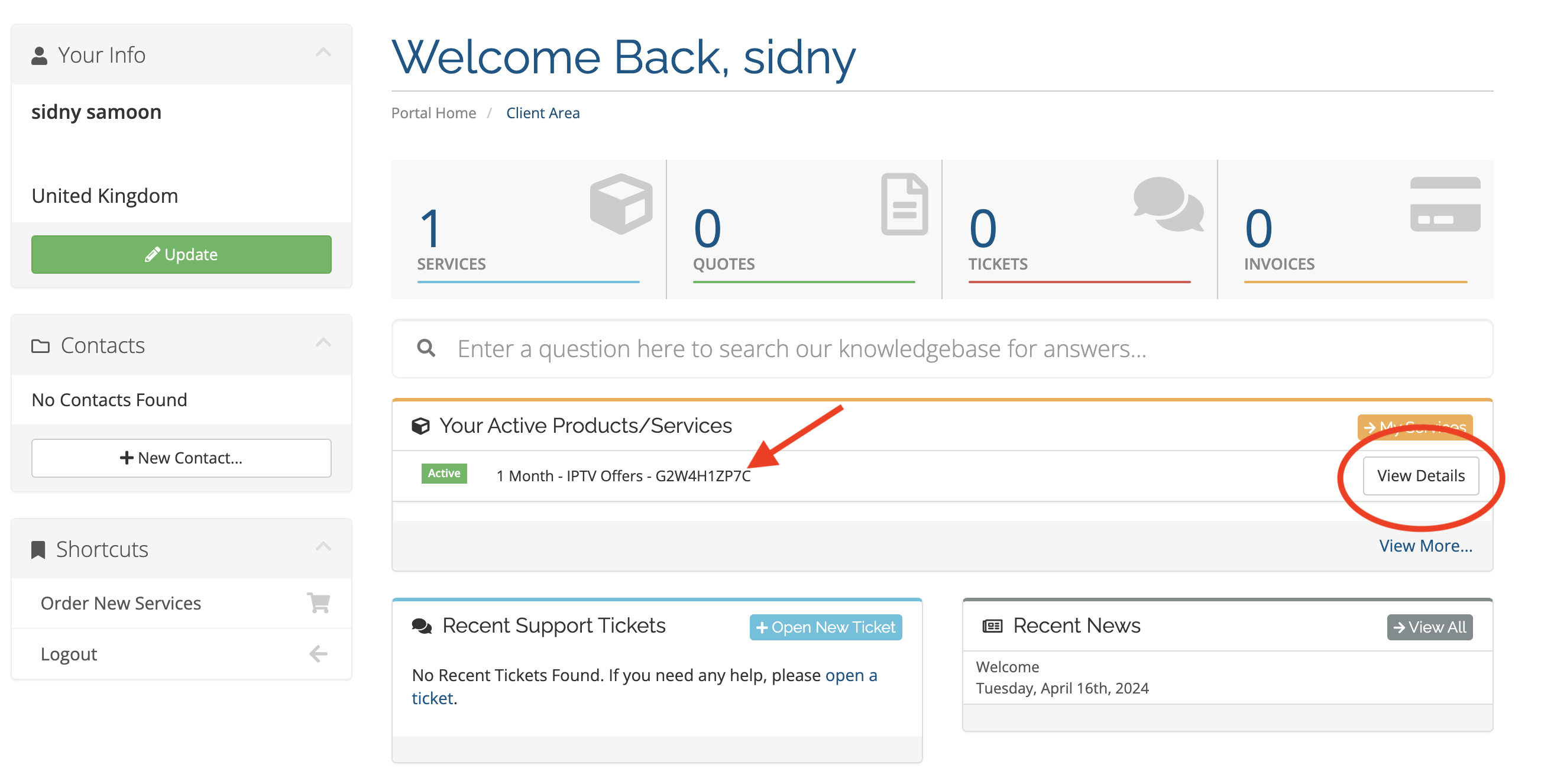Viewport: 1541px width, 784px height.
Task: Click the Services cube icon
Action: click(x=621, y=204)
